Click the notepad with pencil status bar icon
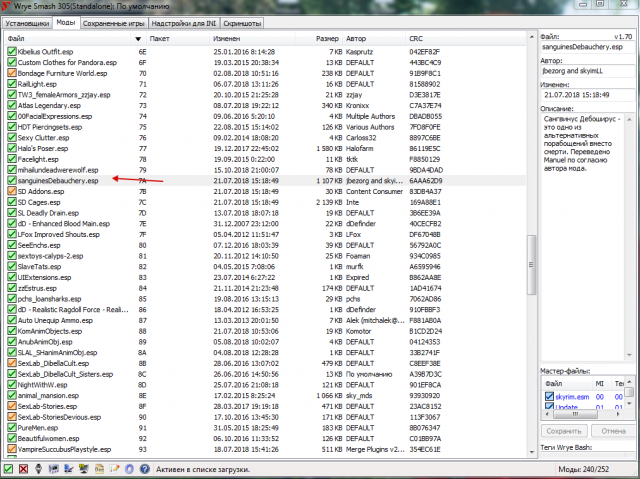Viewport: 640px width, 479px height. (114, 469)
